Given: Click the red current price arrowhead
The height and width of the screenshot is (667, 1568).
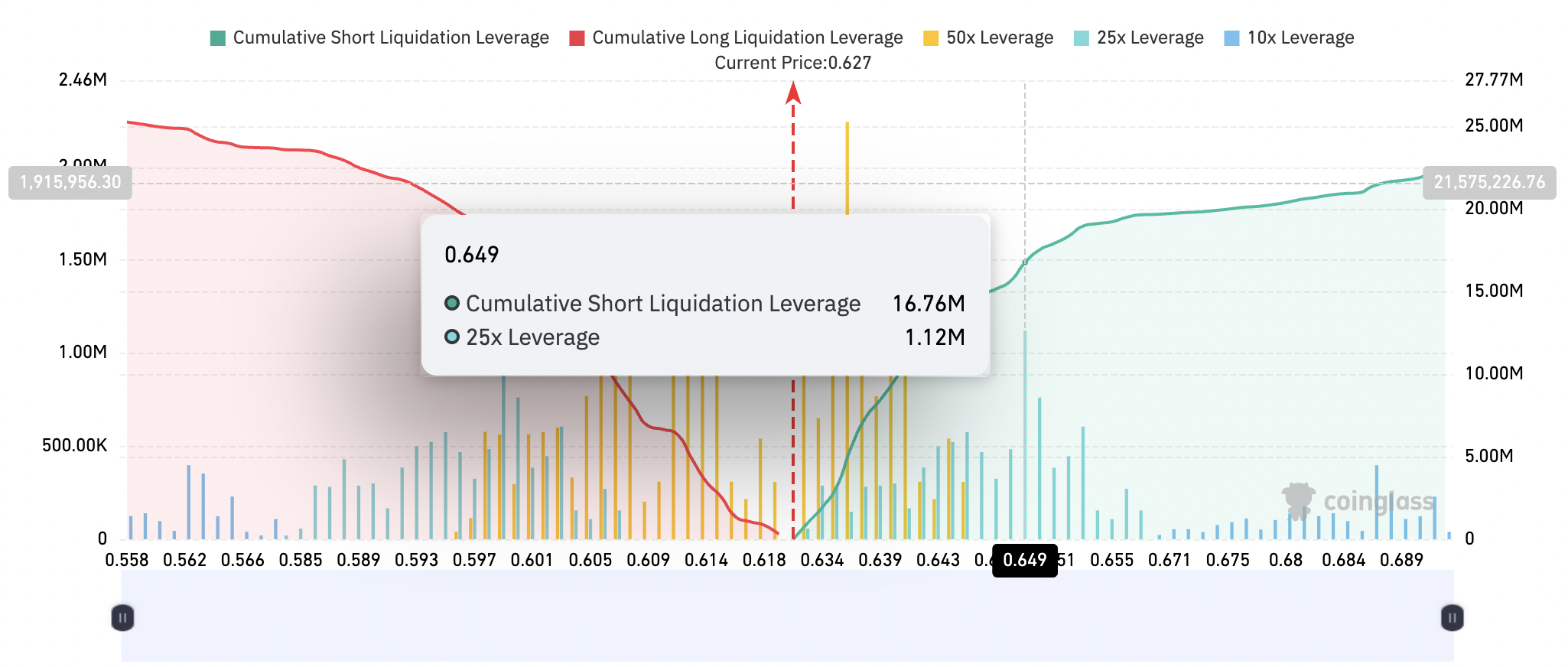Looking at the screenshot, I should point(793,93).
